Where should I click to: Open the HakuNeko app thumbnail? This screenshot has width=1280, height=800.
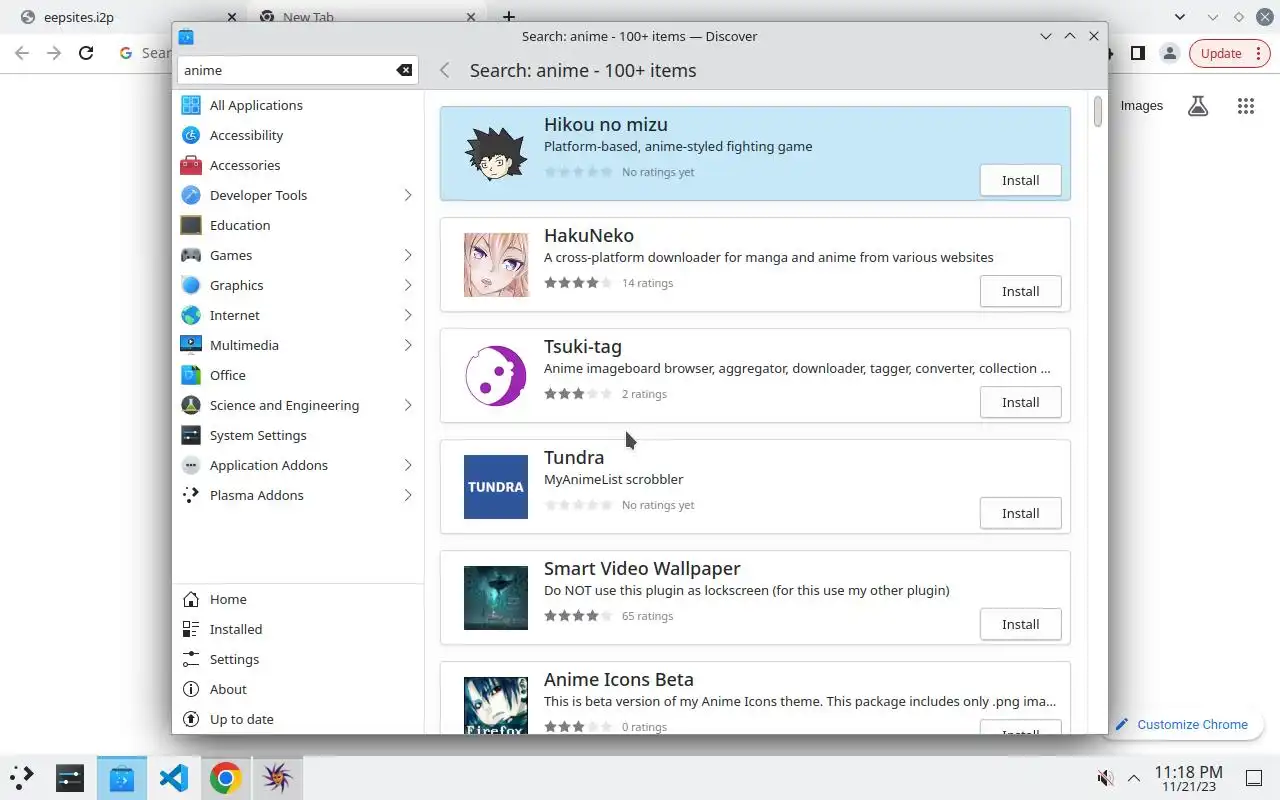pyautogui.click(x=496, y=265)
